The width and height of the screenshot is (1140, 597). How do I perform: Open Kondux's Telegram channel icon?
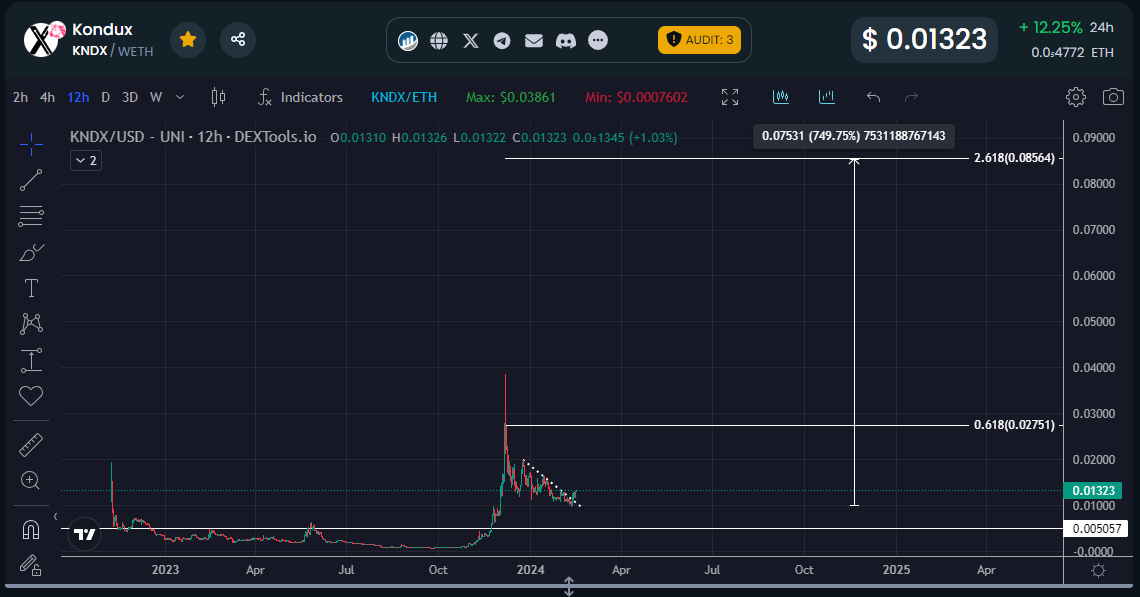pyautogui.click(x=502, y=40)
